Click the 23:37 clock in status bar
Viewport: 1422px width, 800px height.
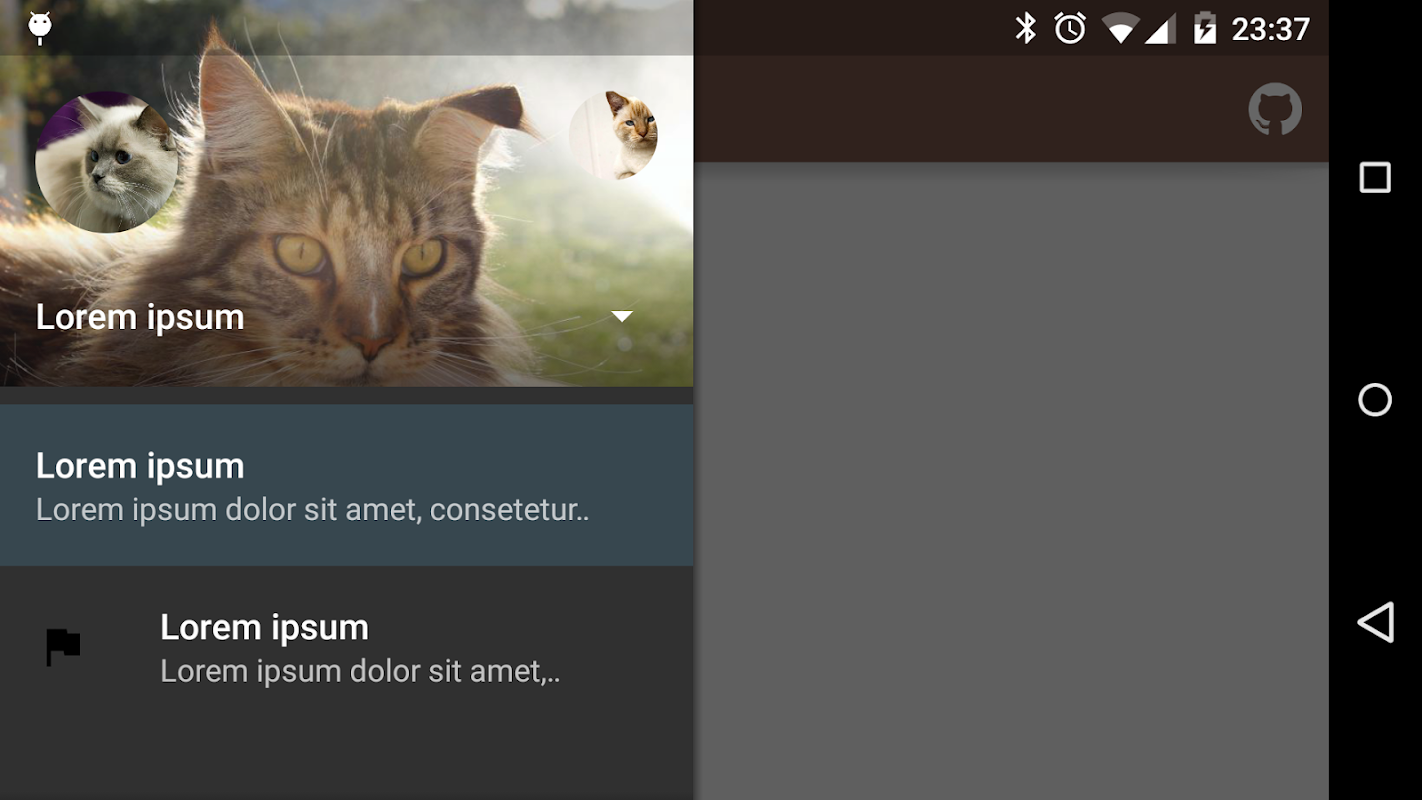pos(1270,29)
